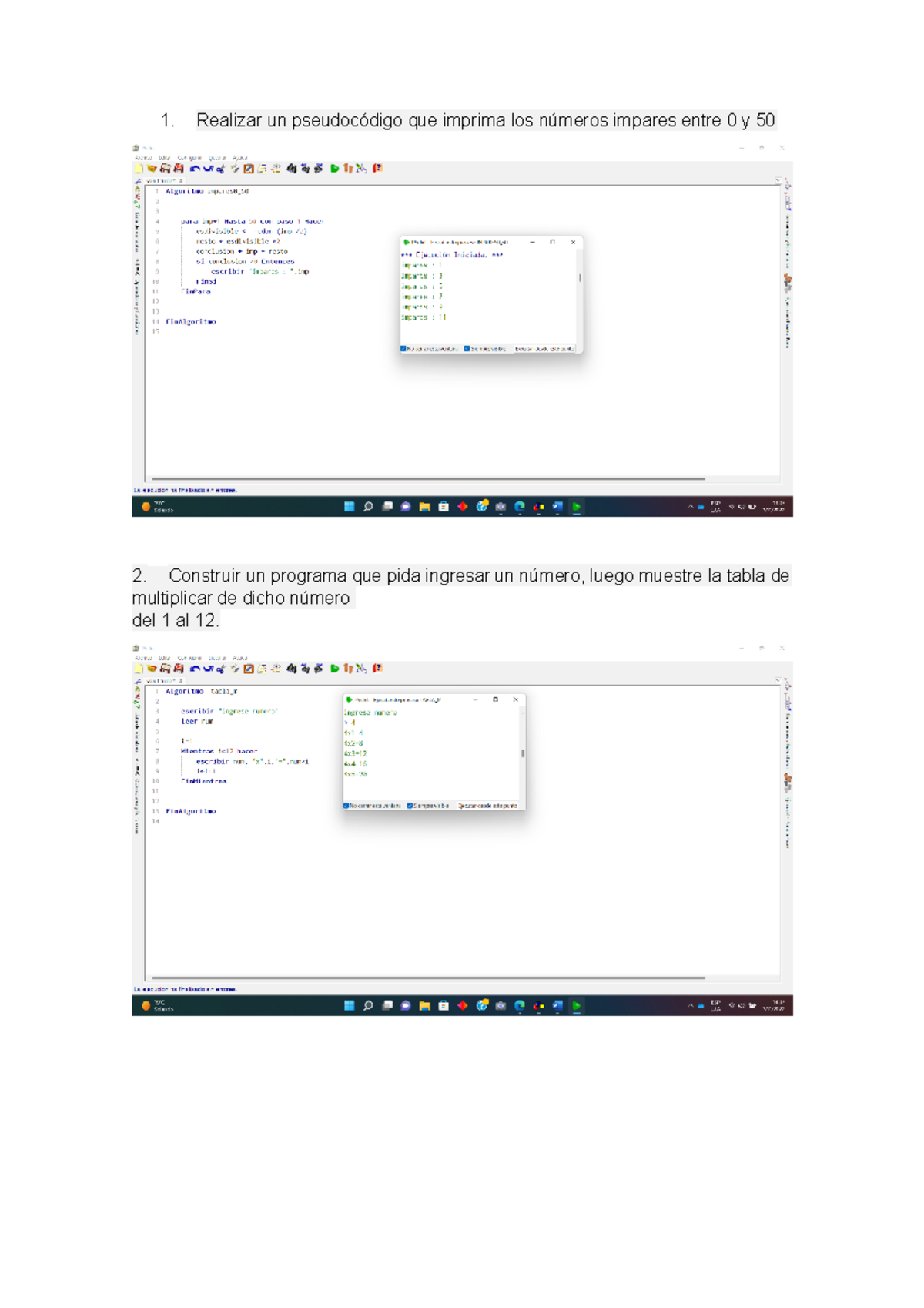Open the tab list arrow above the tabla_m editor
The width and height of the screenshot is (924, 1308).
point(778,681)
